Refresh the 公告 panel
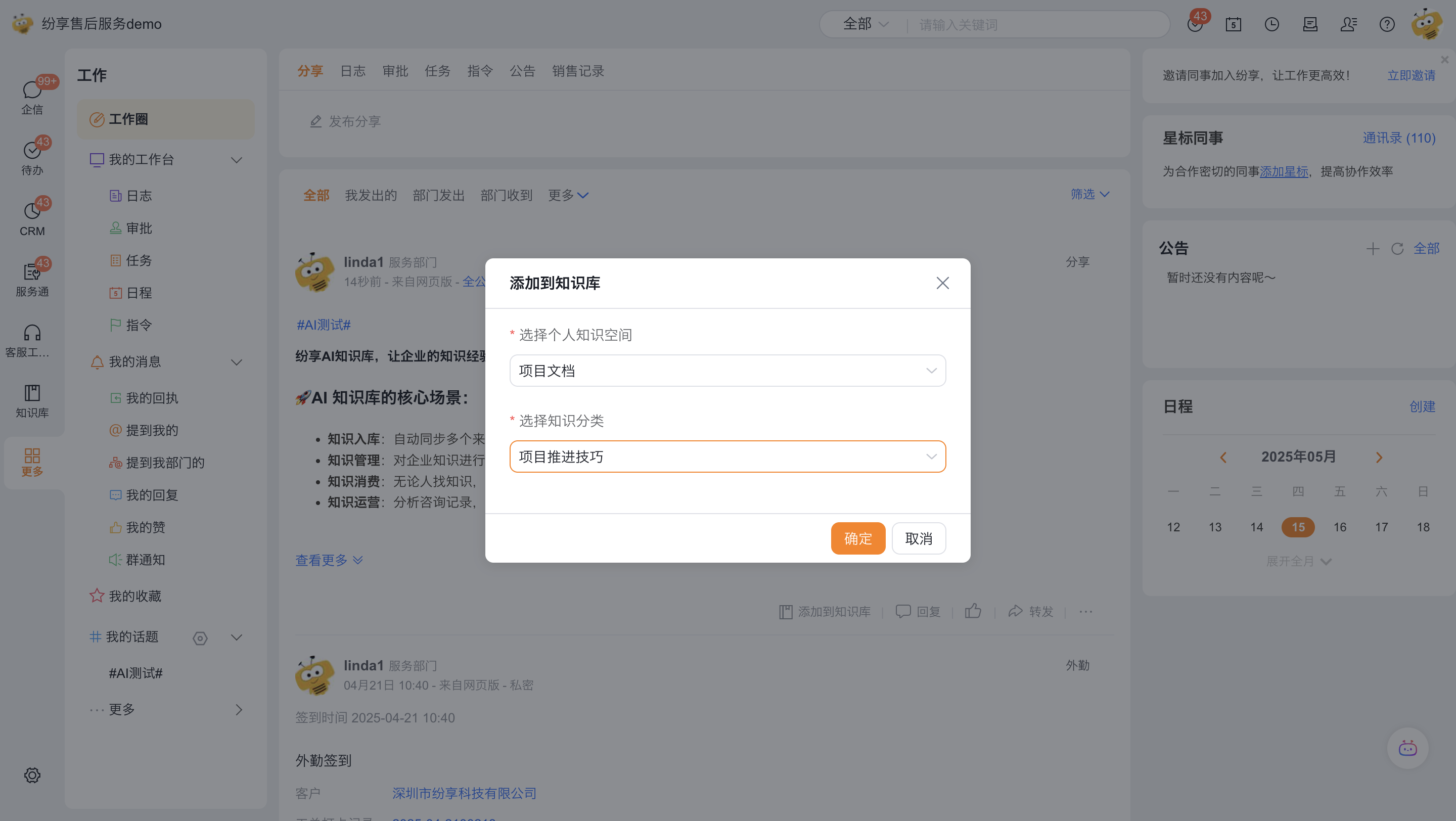Viewport: 1456px width, 821px height. click(x=1397, y=249)
